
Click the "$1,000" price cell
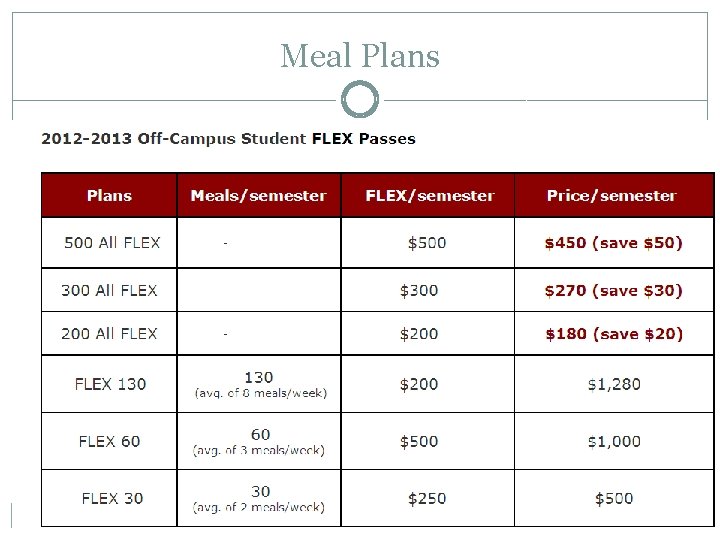614,441
